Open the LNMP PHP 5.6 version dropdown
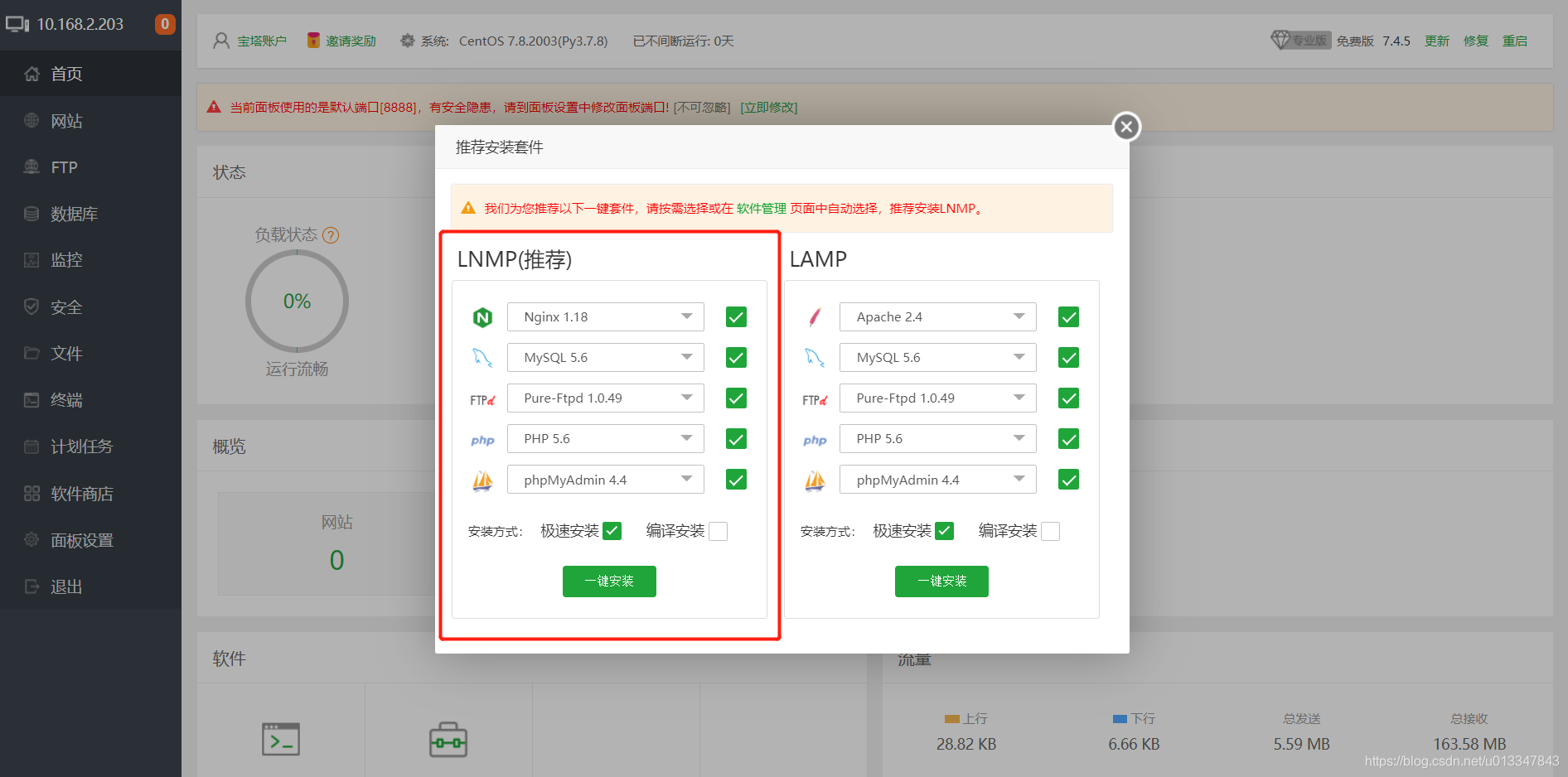This screenshot has width=1568, height=777. pos(606,439)
